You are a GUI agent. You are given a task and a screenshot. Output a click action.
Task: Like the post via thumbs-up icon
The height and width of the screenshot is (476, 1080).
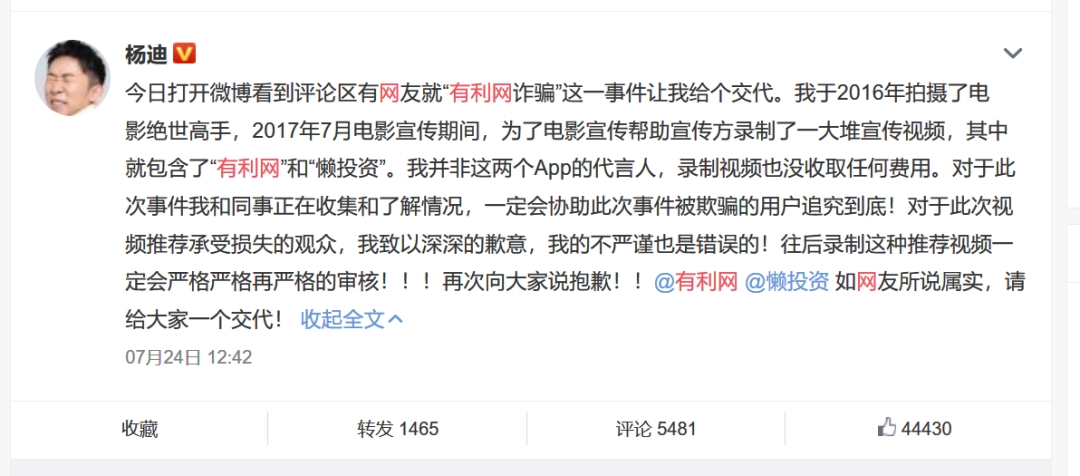tap(887, 428)
